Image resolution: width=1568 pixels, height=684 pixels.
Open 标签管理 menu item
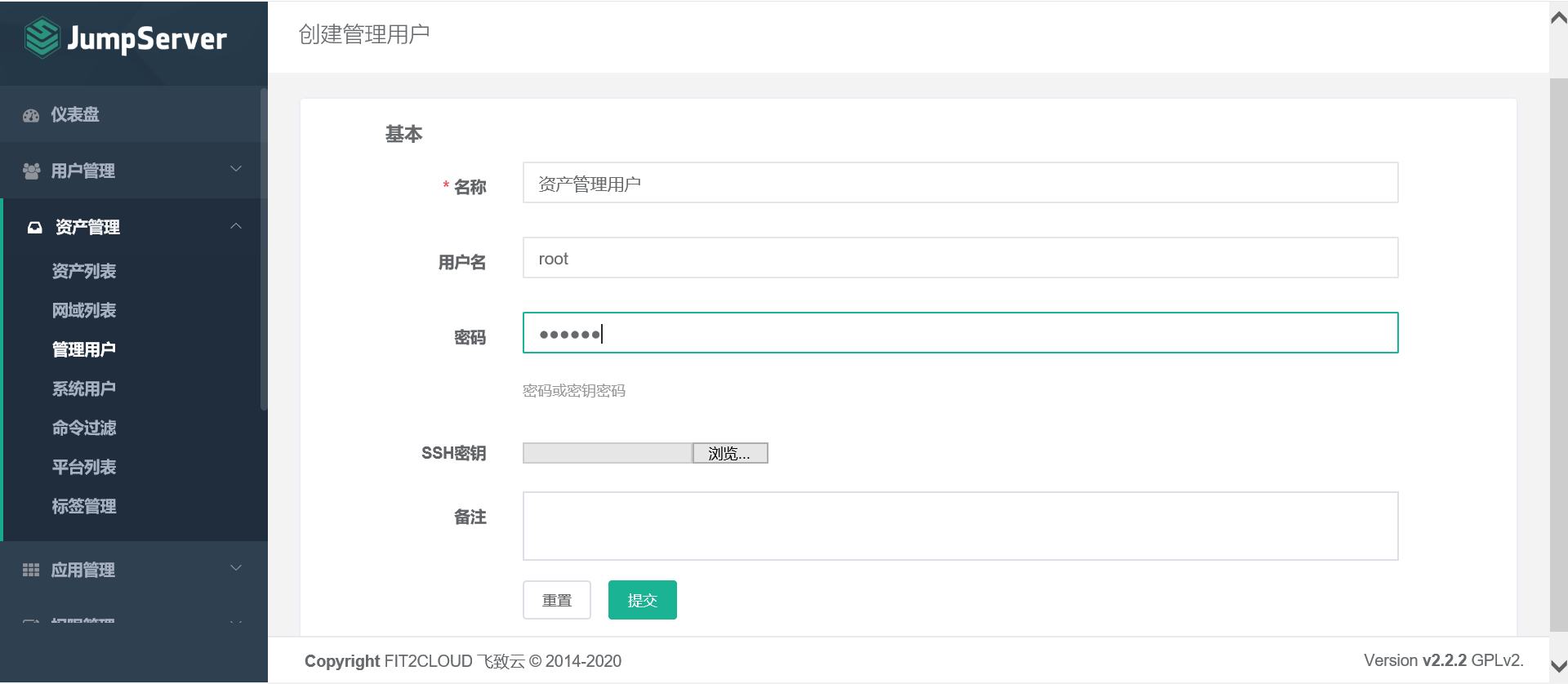[x=84, y=506]
